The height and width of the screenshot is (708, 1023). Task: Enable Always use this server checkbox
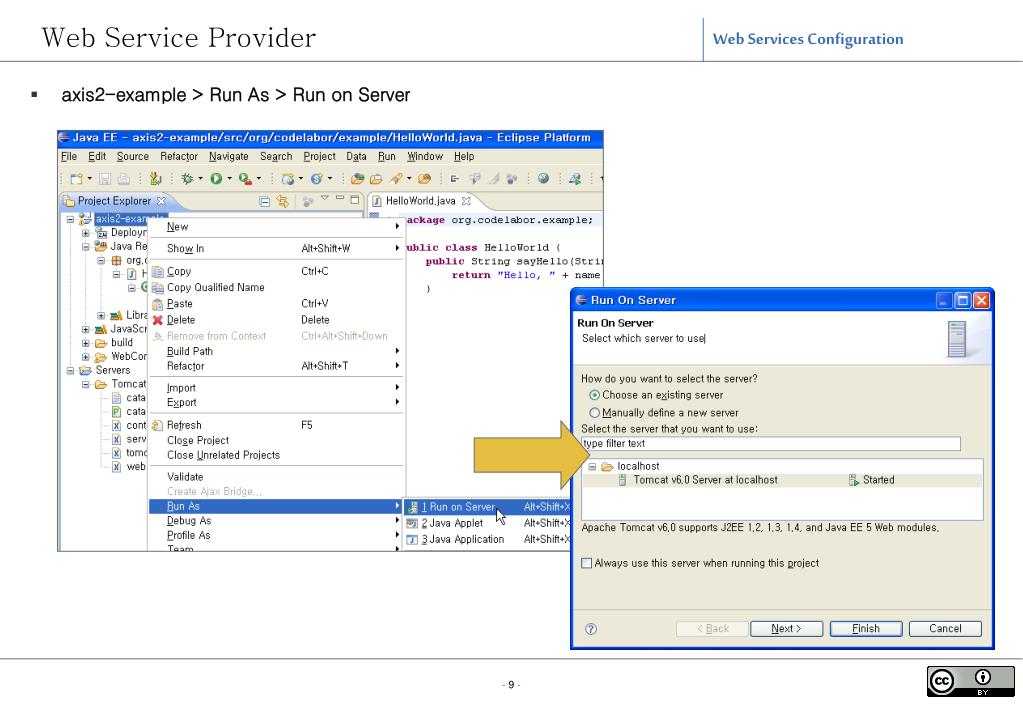pyautogui.click(x=587, y=563)
